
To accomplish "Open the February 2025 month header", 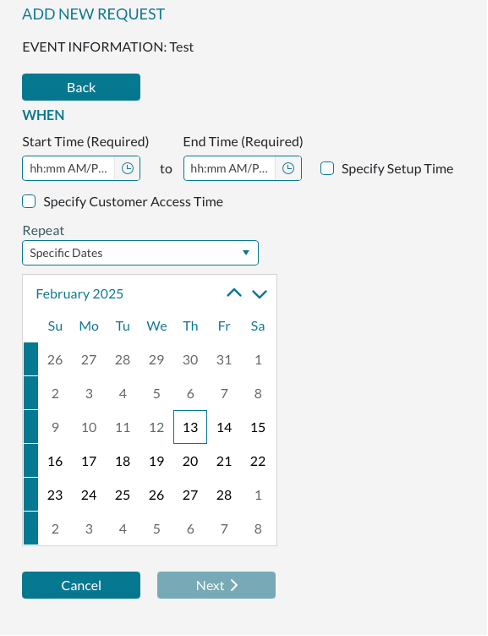I will click(x=80, y=294).
